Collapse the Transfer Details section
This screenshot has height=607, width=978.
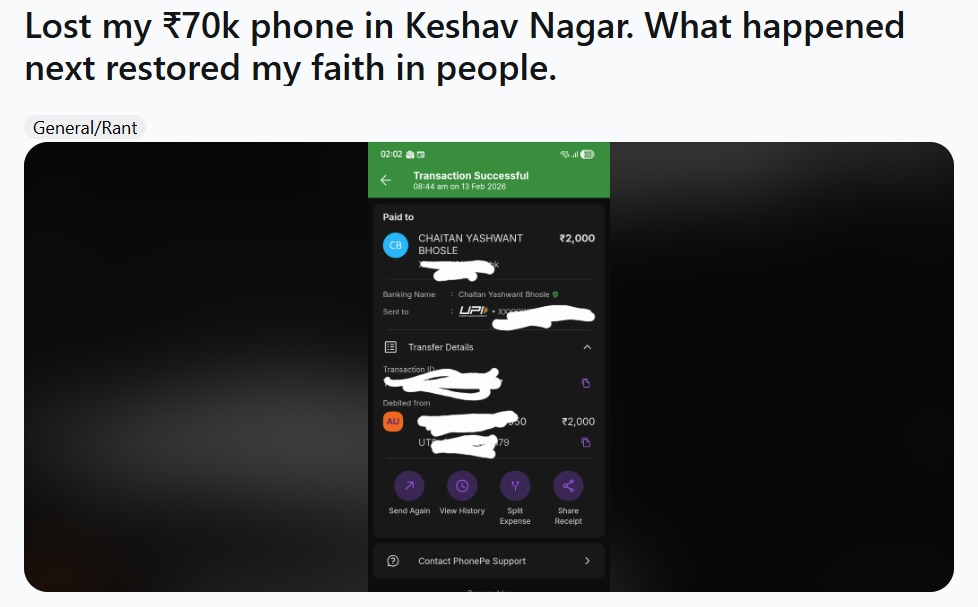click(587, 347)
